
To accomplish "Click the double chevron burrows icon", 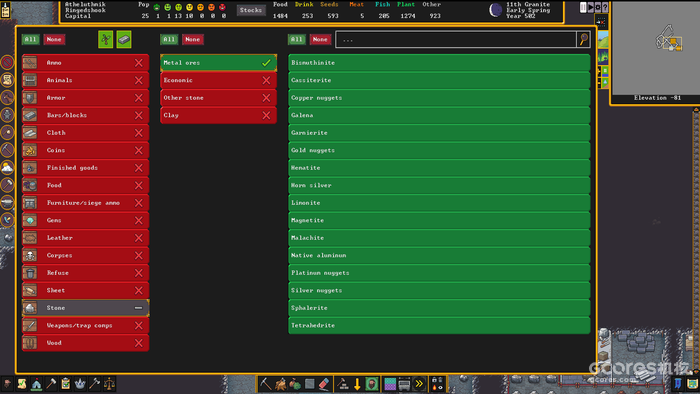I will (419, 384).
